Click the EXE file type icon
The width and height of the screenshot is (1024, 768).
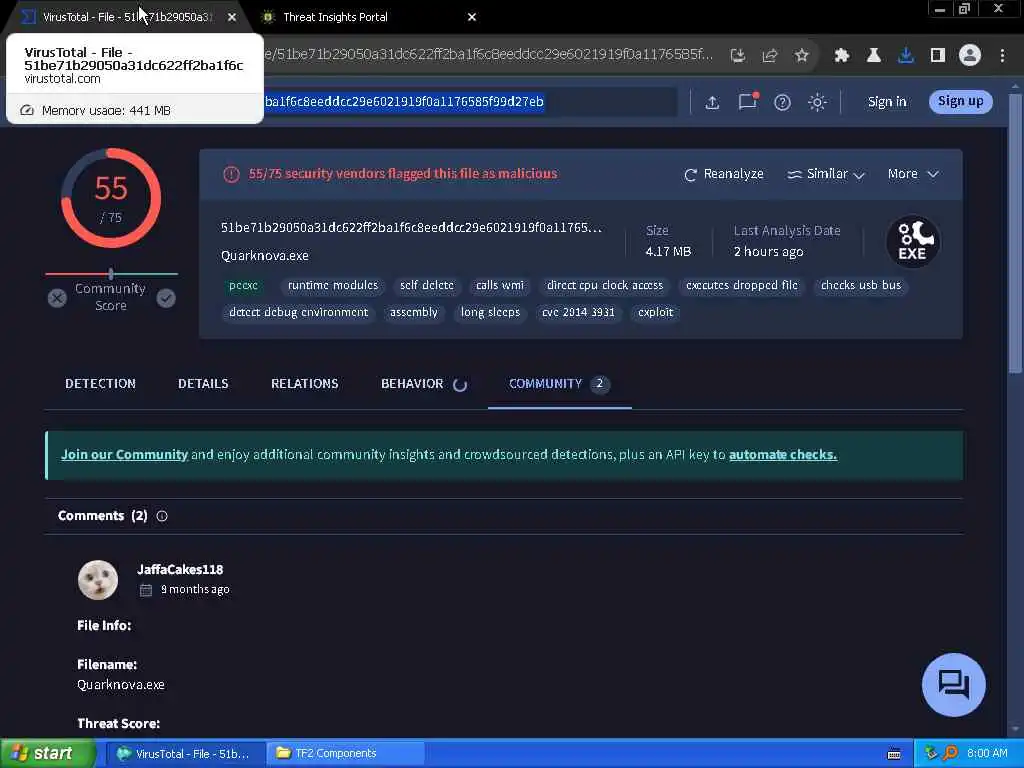point(913,242)
